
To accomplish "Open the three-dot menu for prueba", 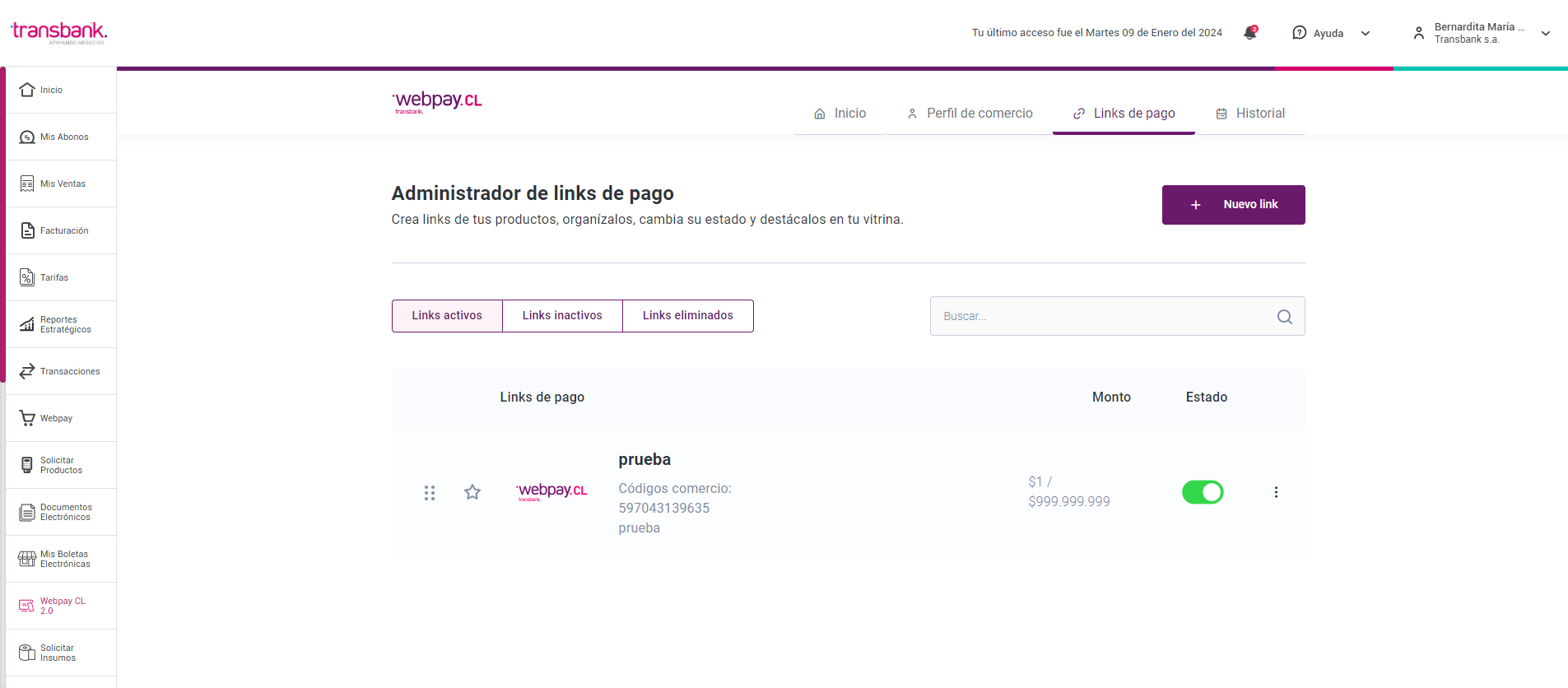I will click(x=1277, y=492).
